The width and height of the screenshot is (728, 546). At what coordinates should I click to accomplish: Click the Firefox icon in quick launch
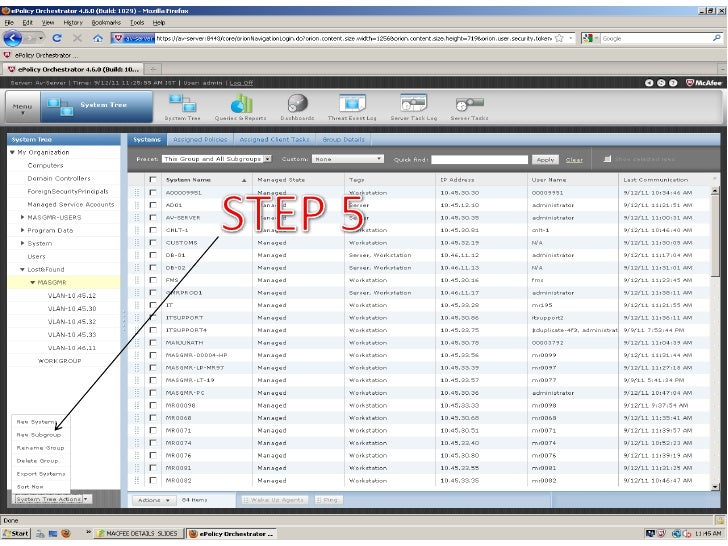pos(66,534)
